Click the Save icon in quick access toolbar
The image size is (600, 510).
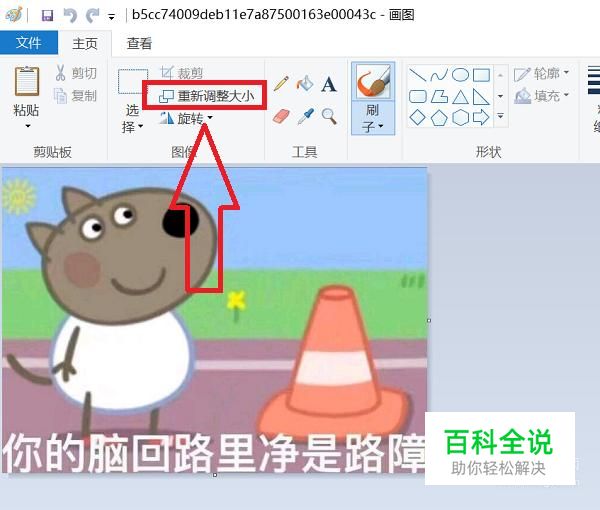tap(47, 16)
